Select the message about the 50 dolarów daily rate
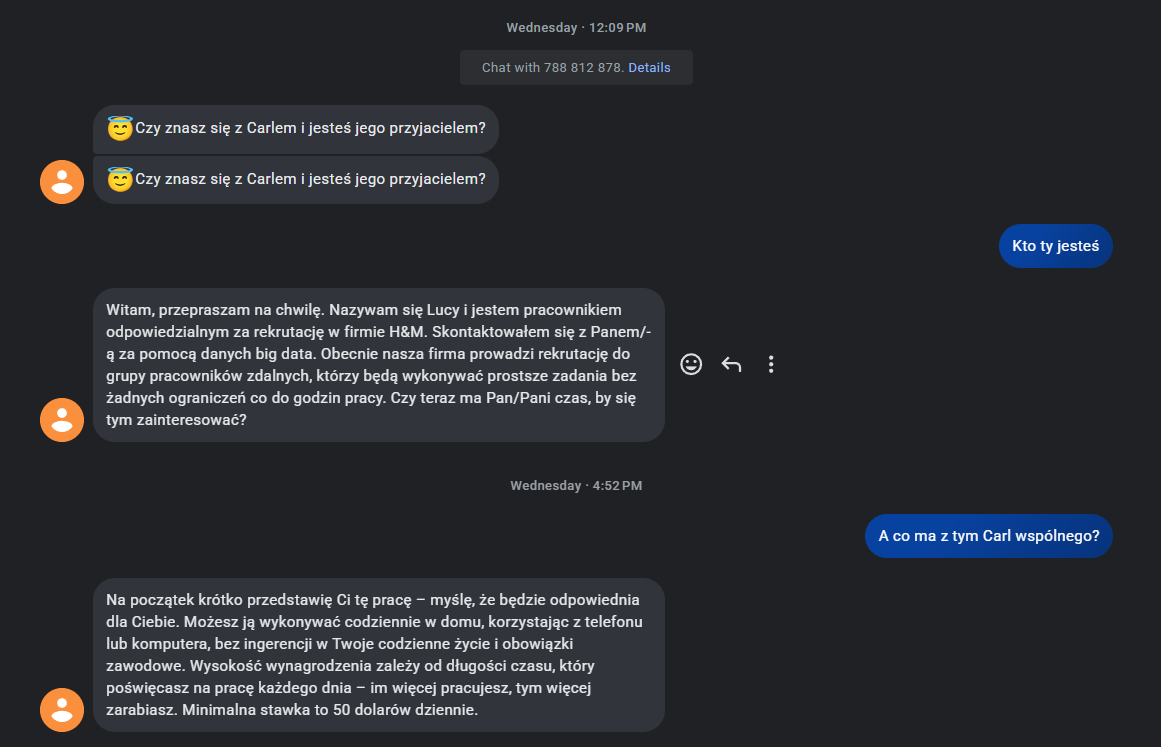This screenshot has width=1161, height=747. pyautogui.click(x=378, y=655)
